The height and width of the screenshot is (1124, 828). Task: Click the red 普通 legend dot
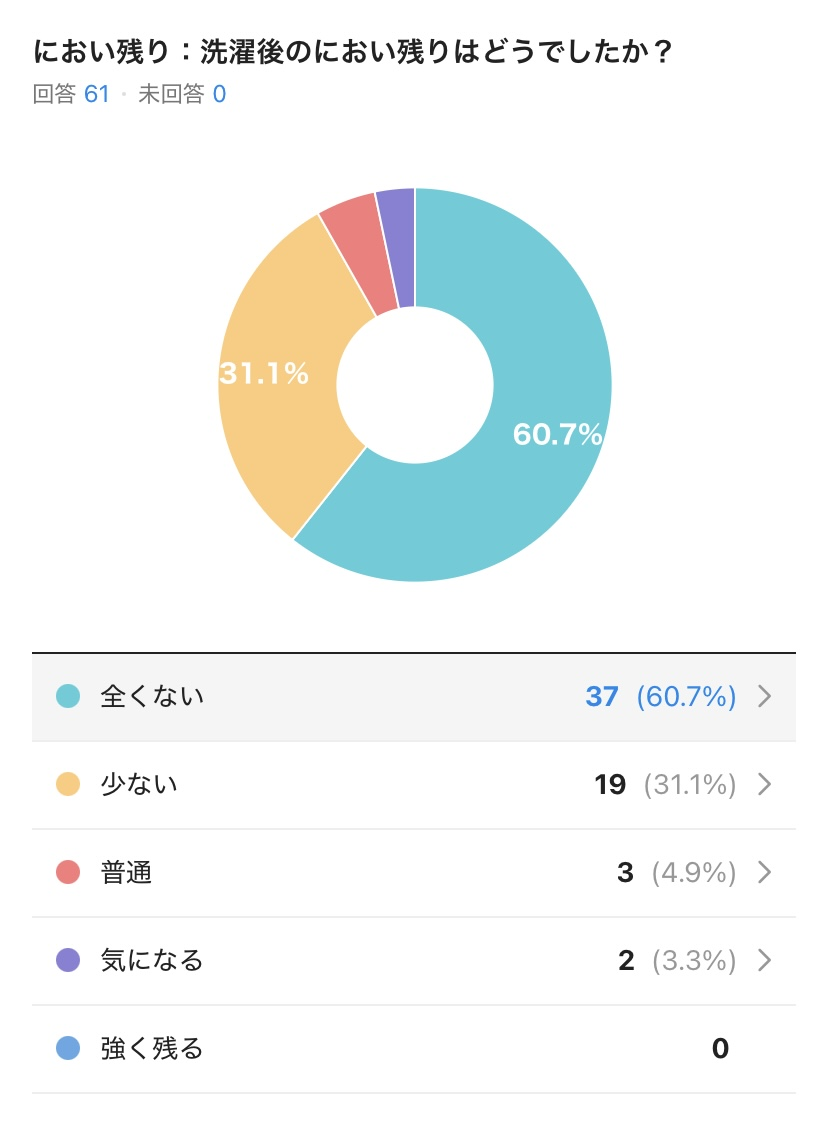click(68, 872)
